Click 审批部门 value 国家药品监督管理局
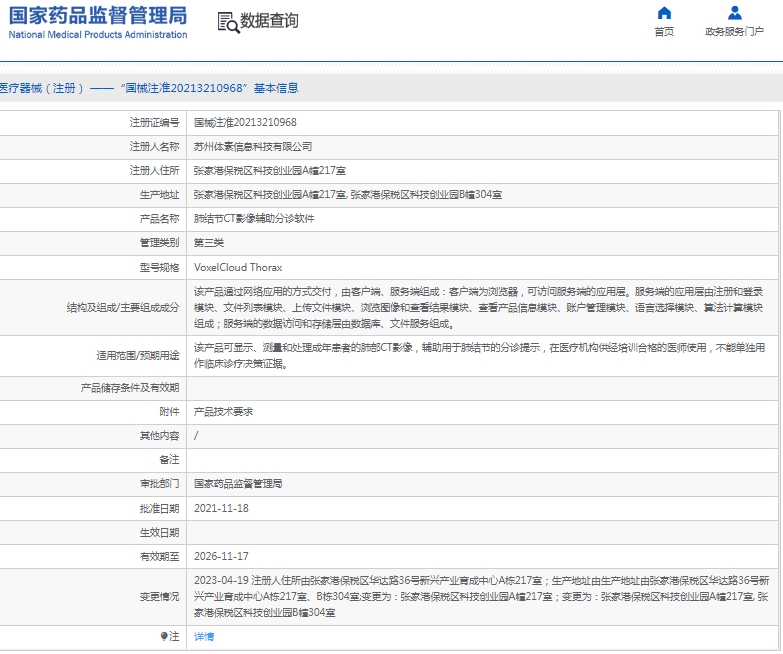The width and height of the screenshot is (783, 654). pos(238,484)
